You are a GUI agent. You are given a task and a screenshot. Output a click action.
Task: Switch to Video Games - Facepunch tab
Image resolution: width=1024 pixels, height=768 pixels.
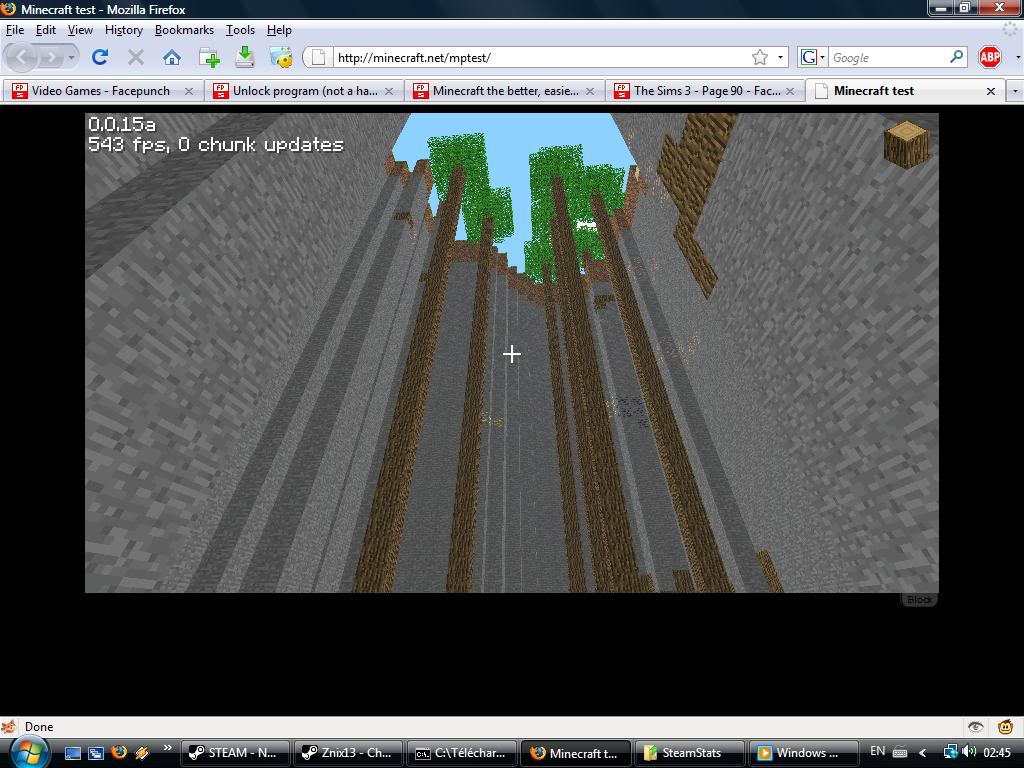click(102, 91)
